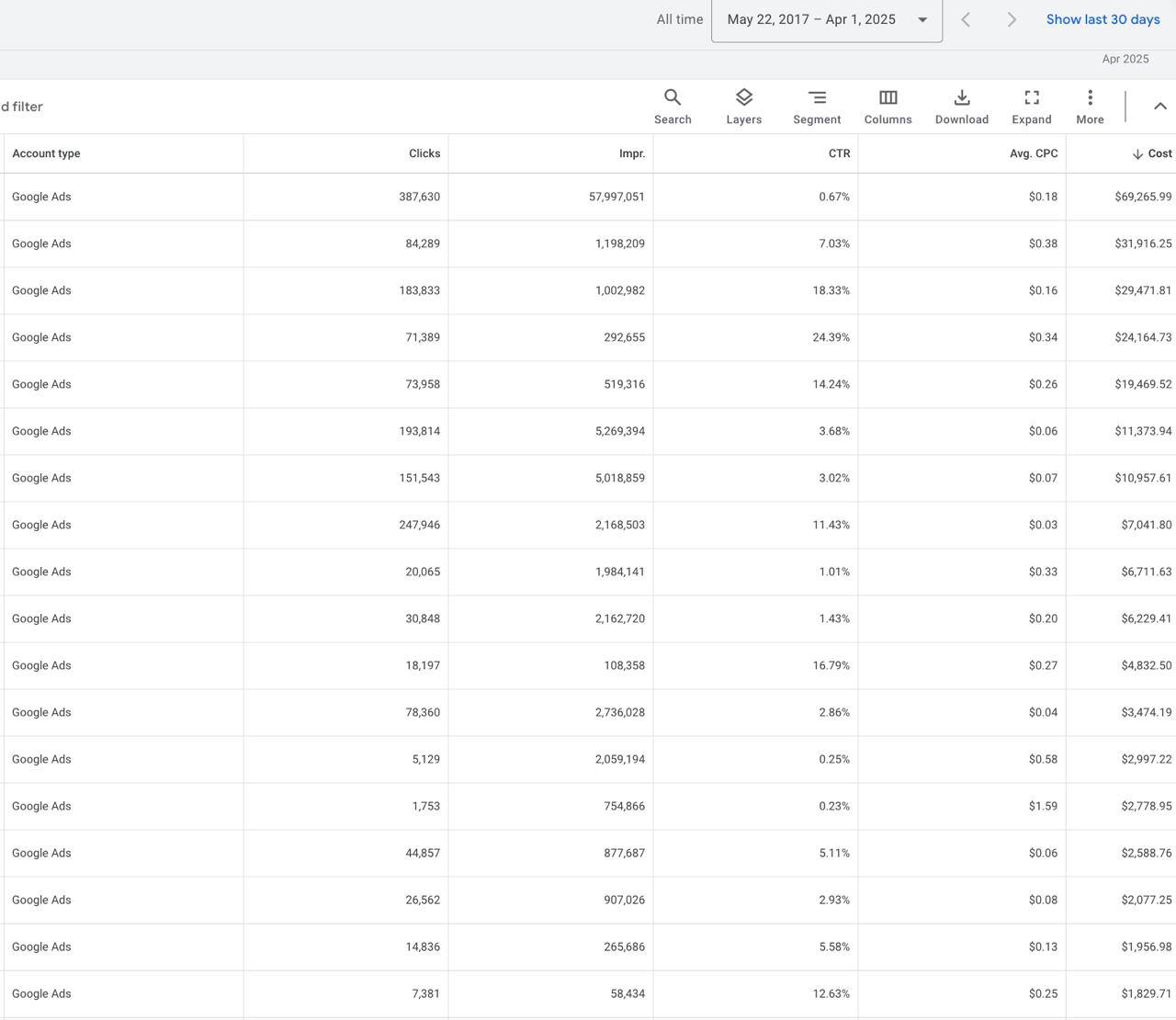Select CTR value 12.63%
The image size is (1176, 1020).
(x=831, y=993)
